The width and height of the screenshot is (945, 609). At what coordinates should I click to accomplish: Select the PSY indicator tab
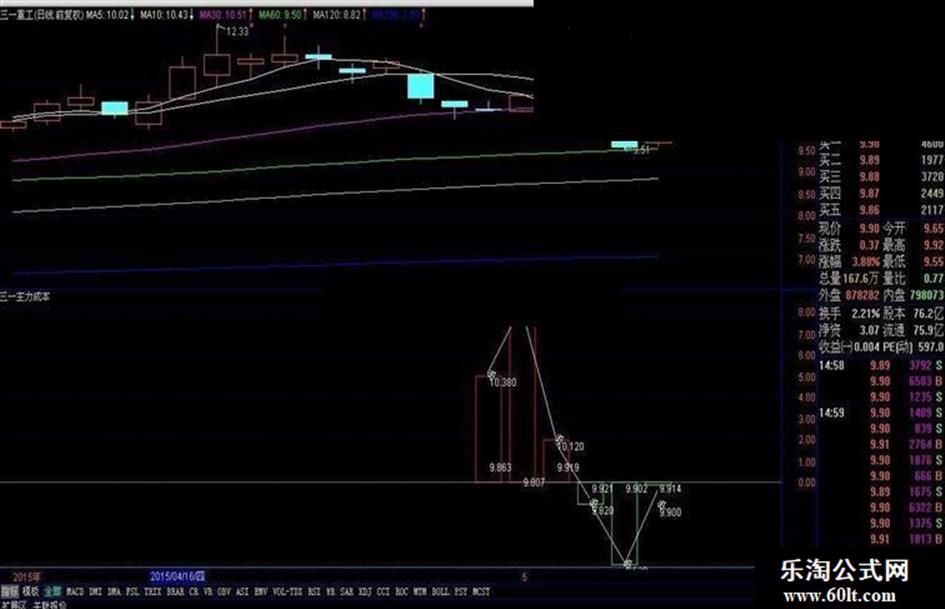pyautogui.click(x=461, y=592)
